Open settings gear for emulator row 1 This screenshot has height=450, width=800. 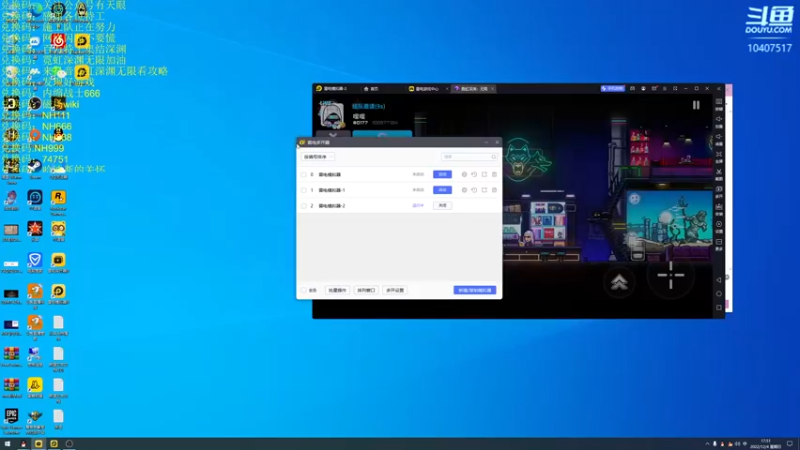pyautogui.click(x=464, y=190)
